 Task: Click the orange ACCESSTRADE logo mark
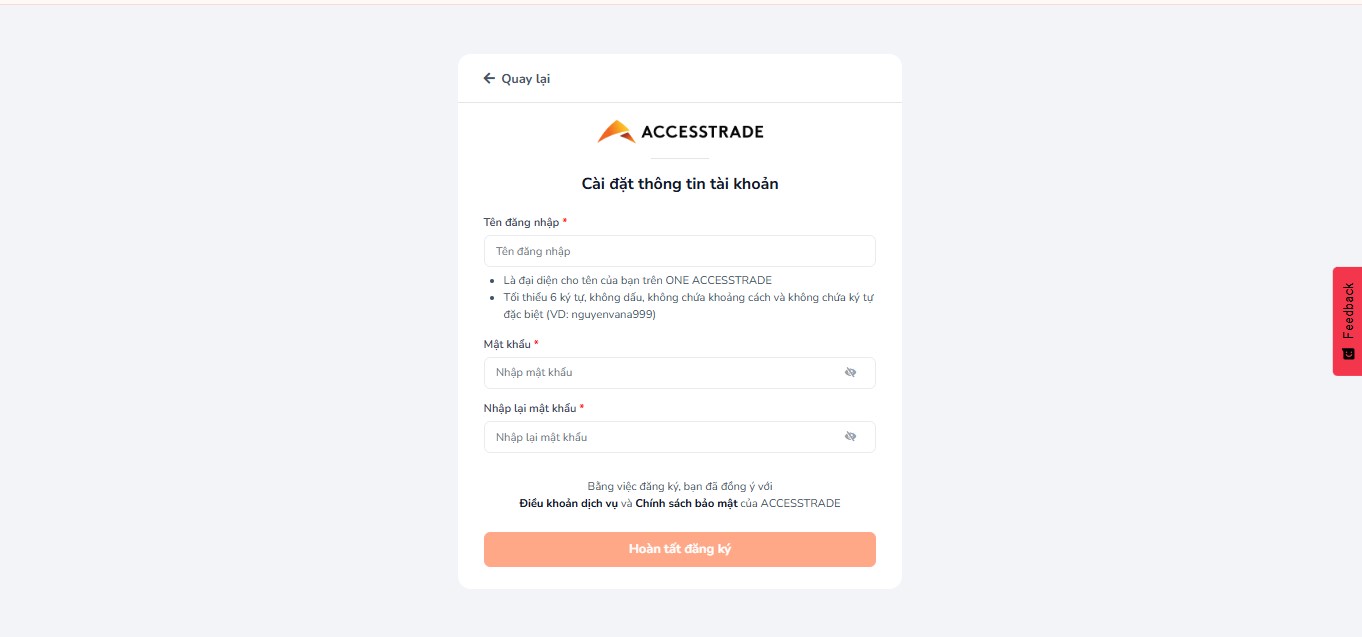coord(616,132)
